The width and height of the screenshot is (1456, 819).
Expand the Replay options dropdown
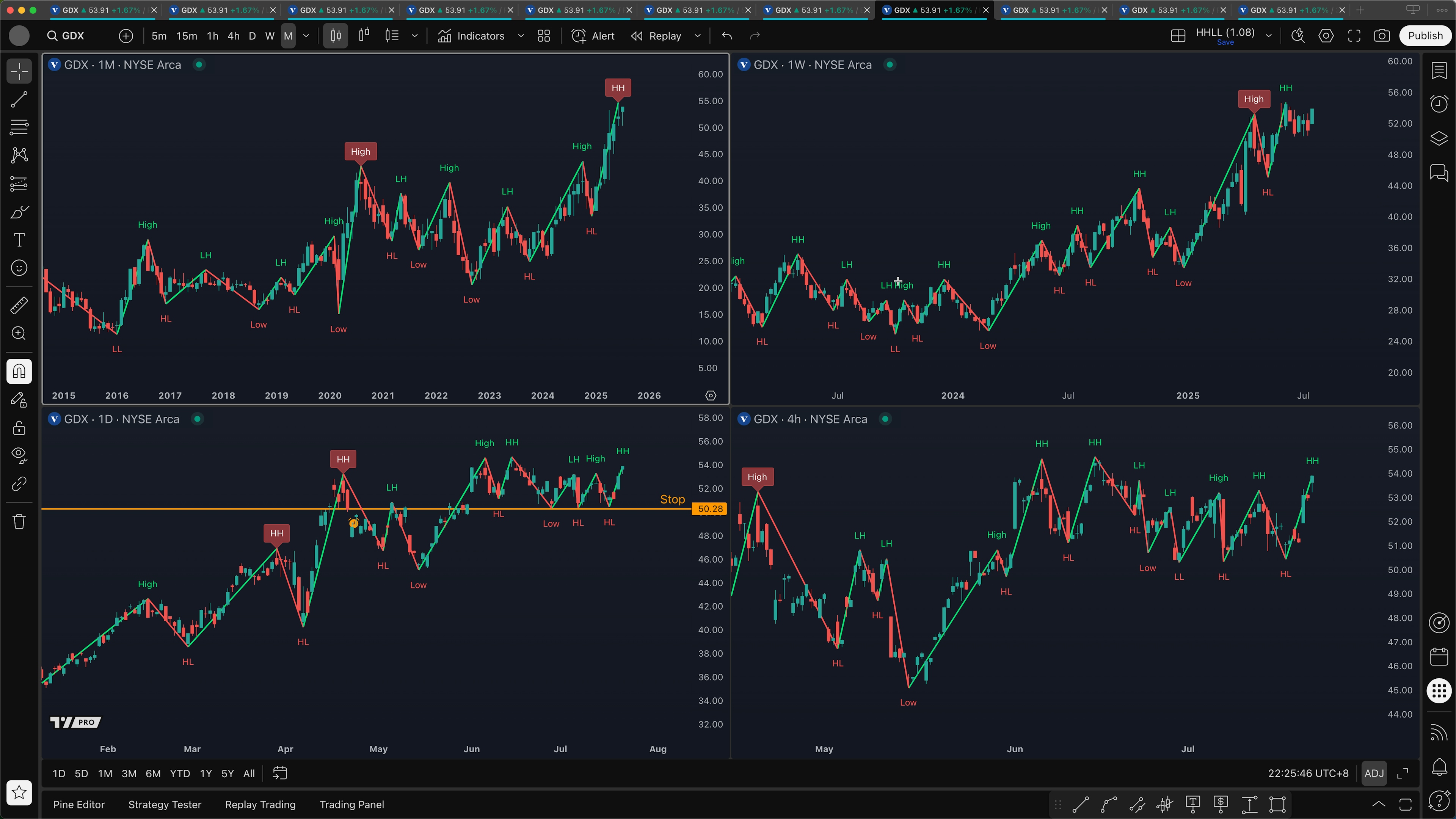pos(698,36)
